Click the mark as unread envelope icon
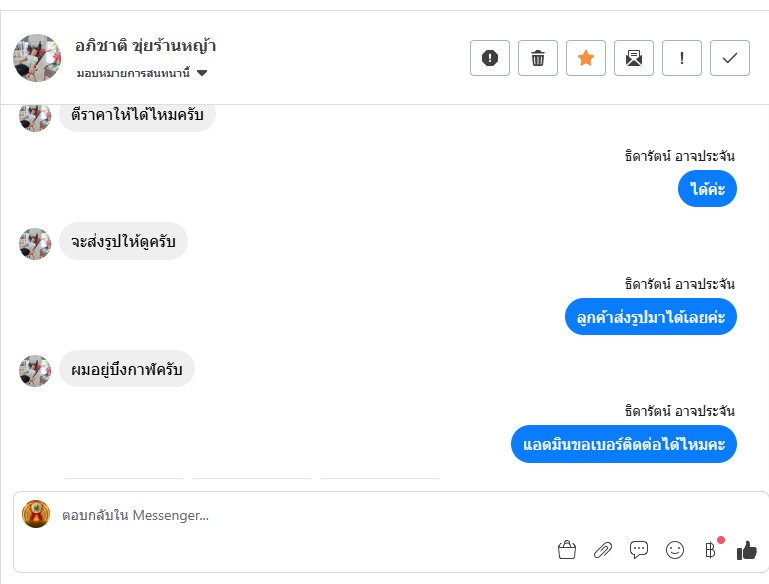The image size is (769, 584). pyautogui.click(x=634, y=58)
